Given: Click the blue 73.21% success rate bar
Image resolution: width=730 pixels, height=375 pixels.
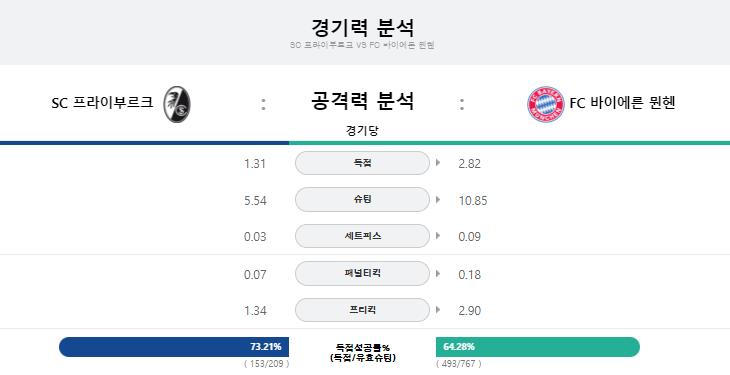Looking at the screenshot, I should (174, 347).
